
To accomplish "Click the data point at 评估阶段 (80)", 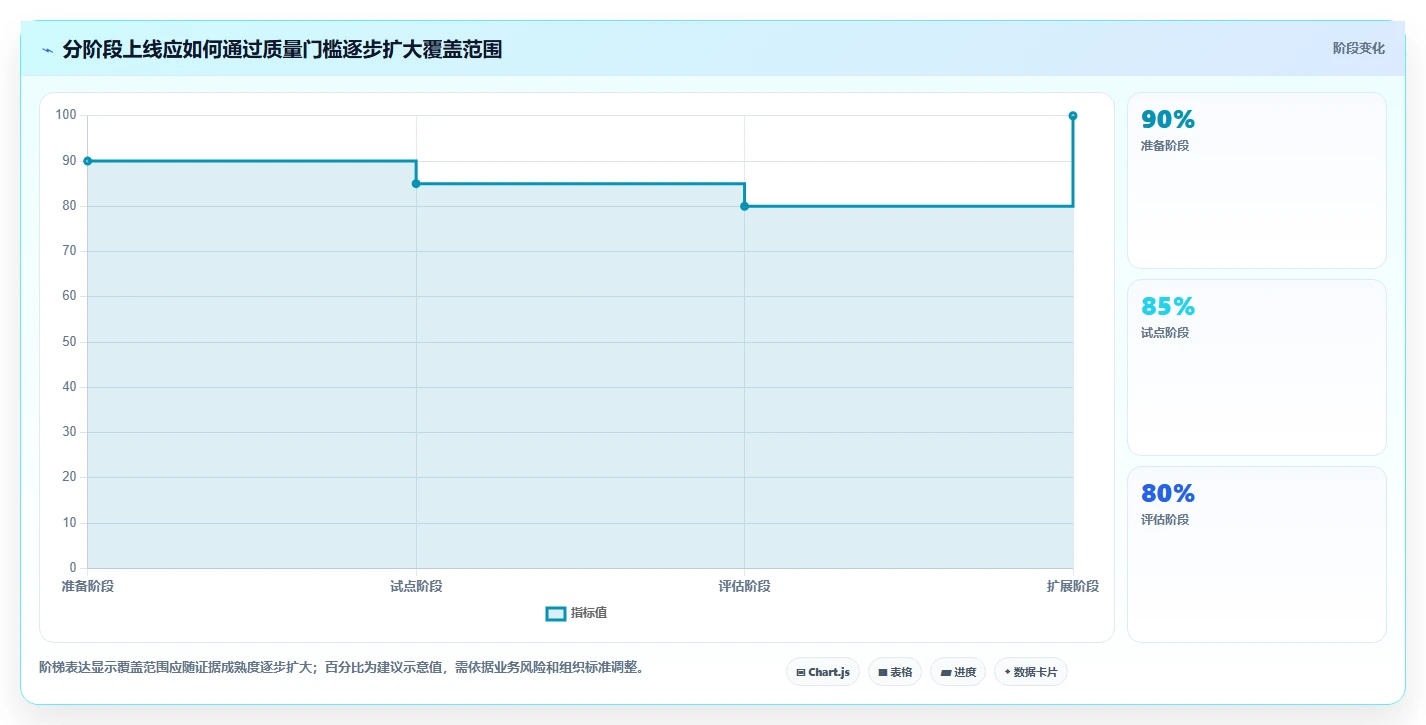I will click(744, 206).
